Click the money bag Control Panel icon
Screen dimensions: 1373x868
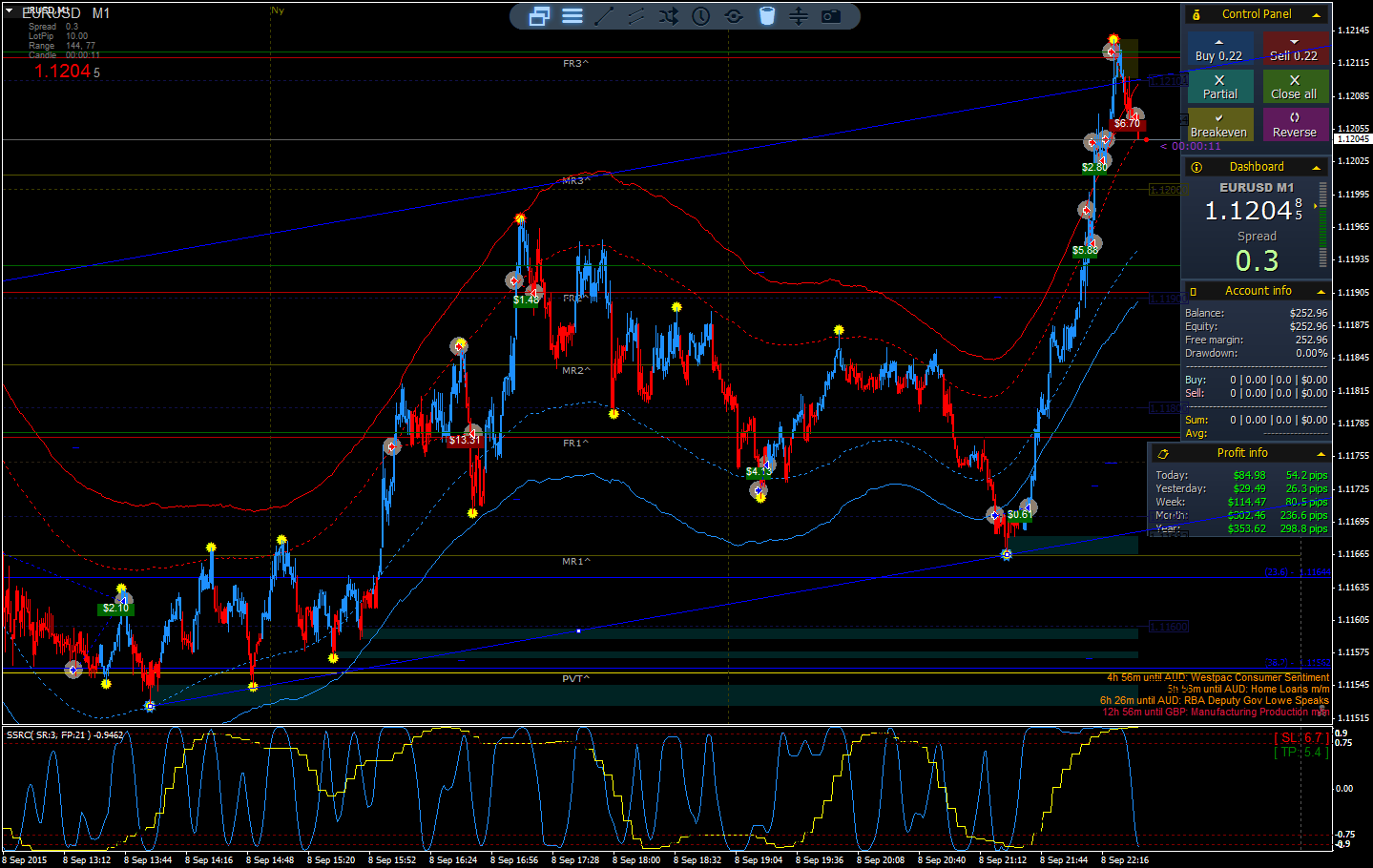1196,14
